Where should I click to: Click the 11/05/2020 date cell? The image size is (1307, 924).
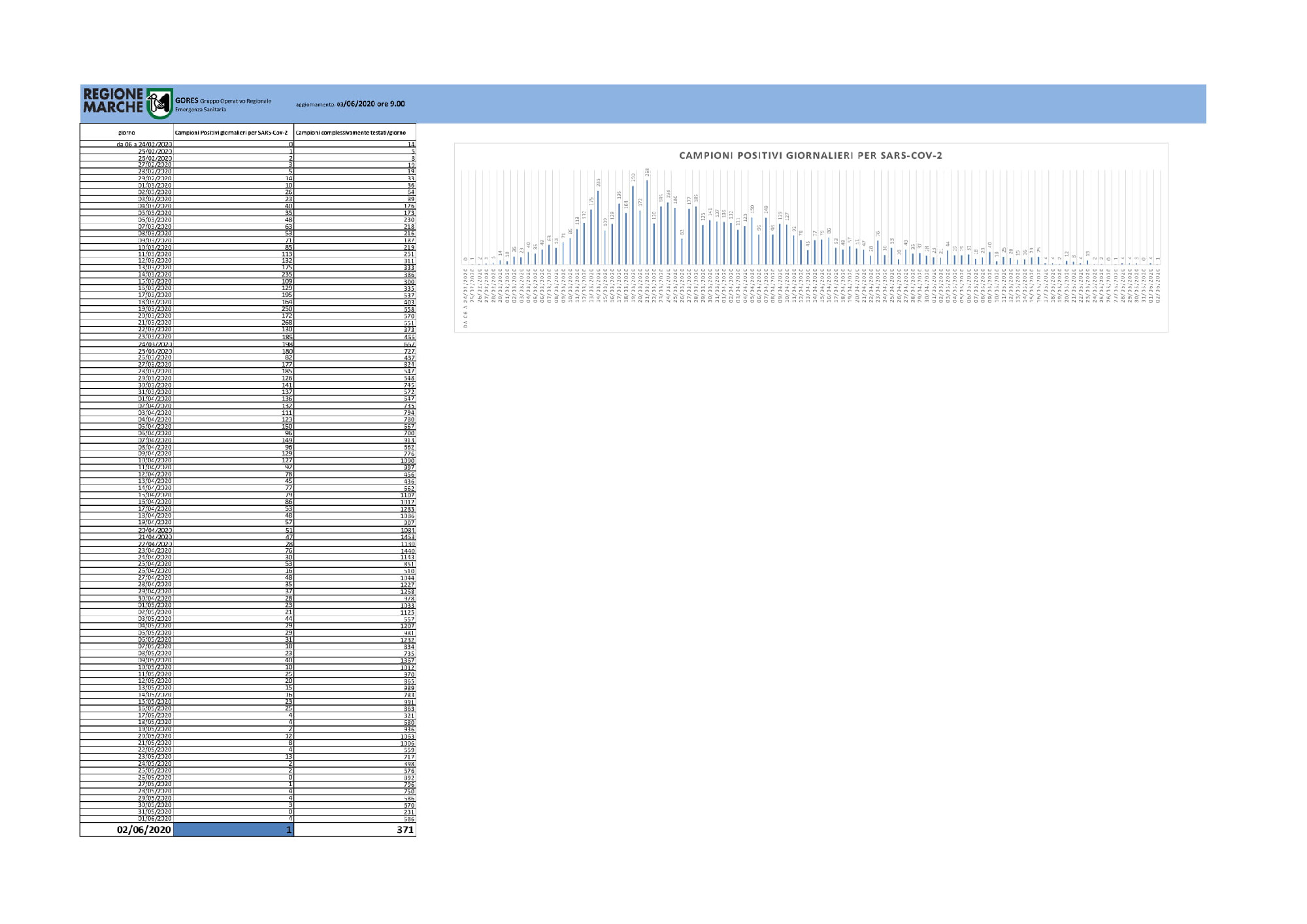(x=155, y=674)
